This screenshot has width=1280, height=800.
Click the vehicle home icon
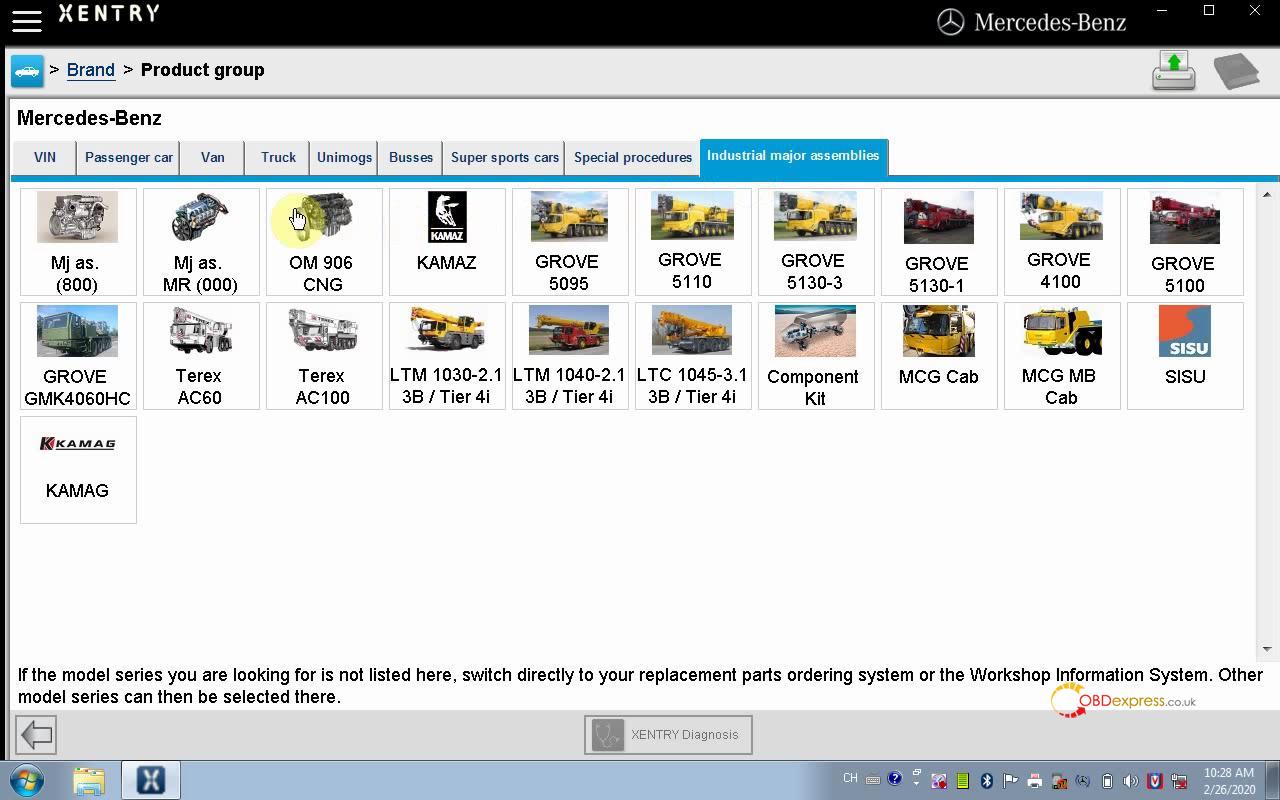[x=27, y=71]
